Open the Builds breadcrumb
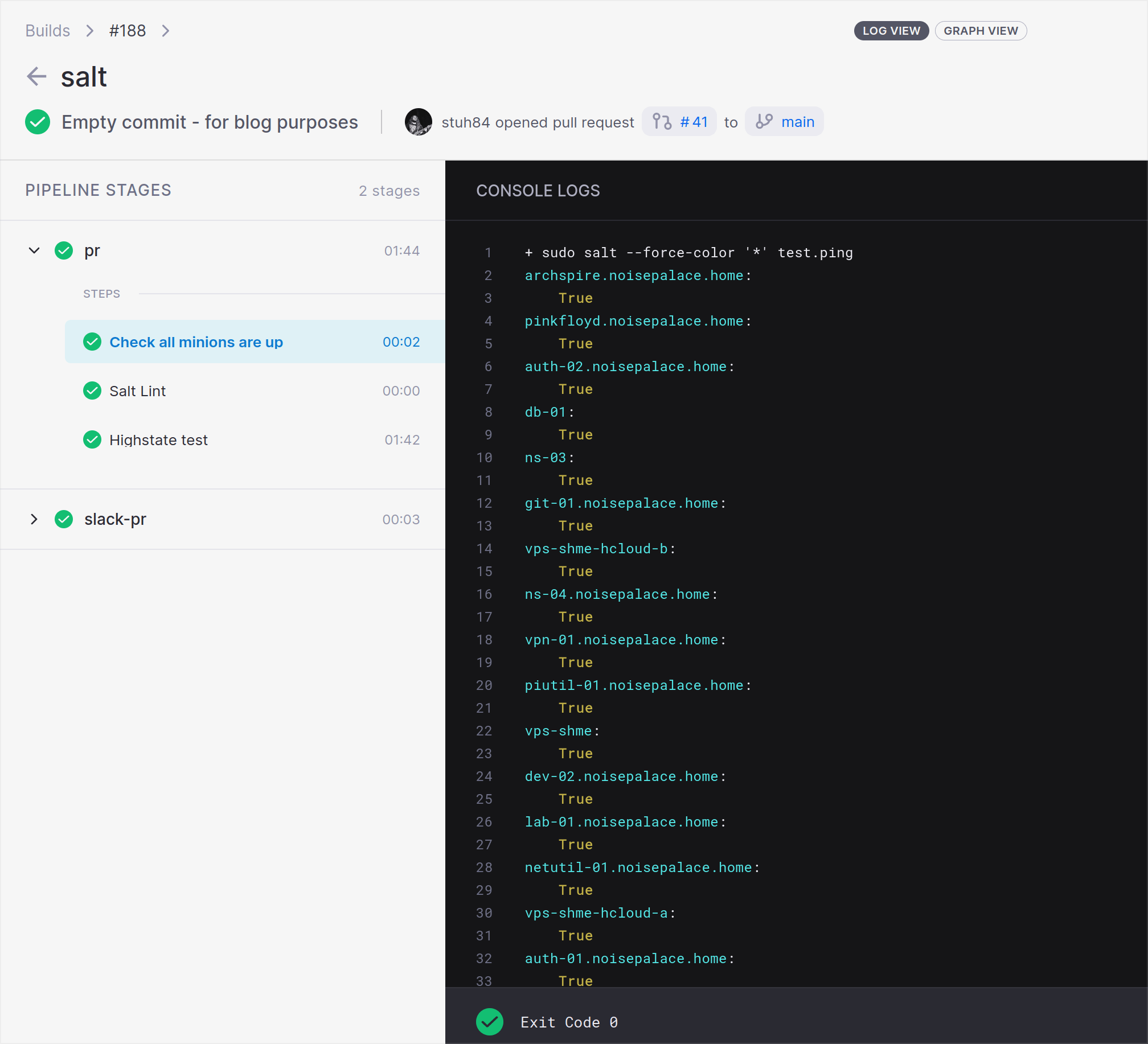The height and width of the screenshot is (1044, 1148). (48, 31)
